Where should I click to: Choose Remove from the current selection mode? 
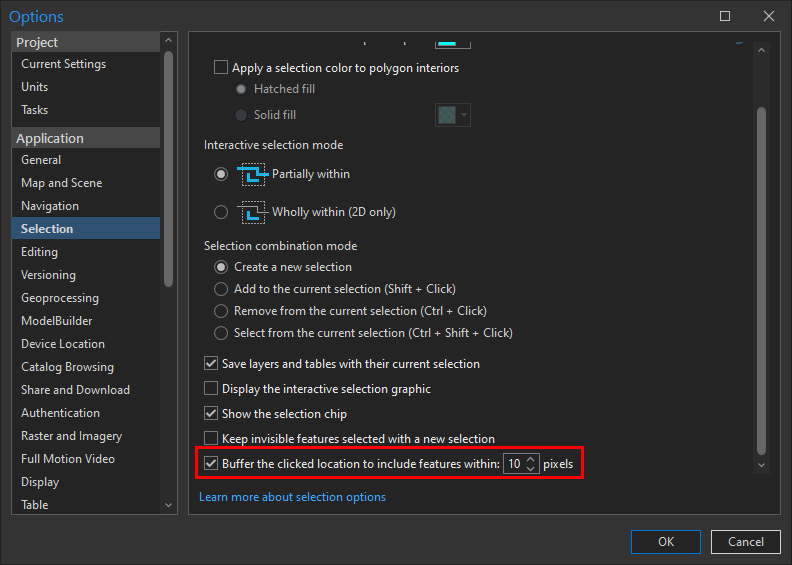pos(221,311)
